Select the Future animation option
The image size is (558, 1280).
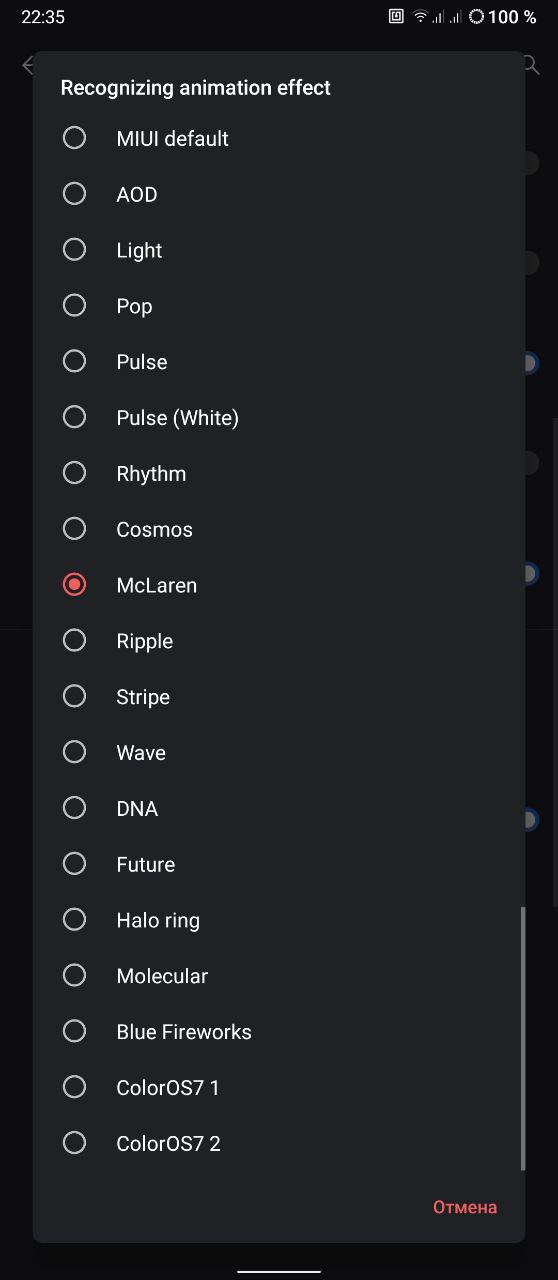pyautogui.click(x=279, y=864)
